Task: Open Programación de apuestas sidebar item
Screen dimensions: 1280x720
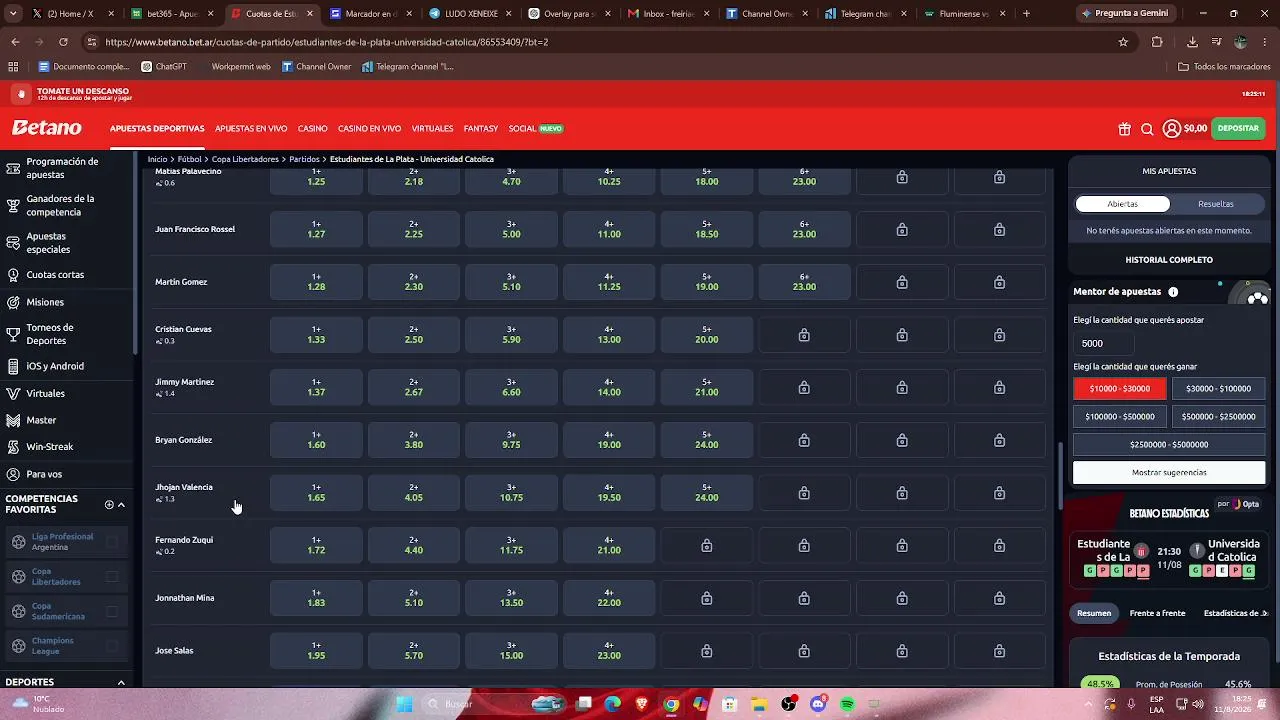Action: click(x=66, y=168)
